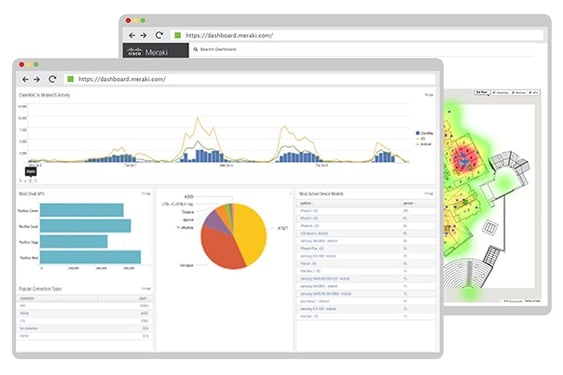Click the search magnifier icon beside Search Dashboard
Screen dimensions: 563x375
click(x=196, y=49)
